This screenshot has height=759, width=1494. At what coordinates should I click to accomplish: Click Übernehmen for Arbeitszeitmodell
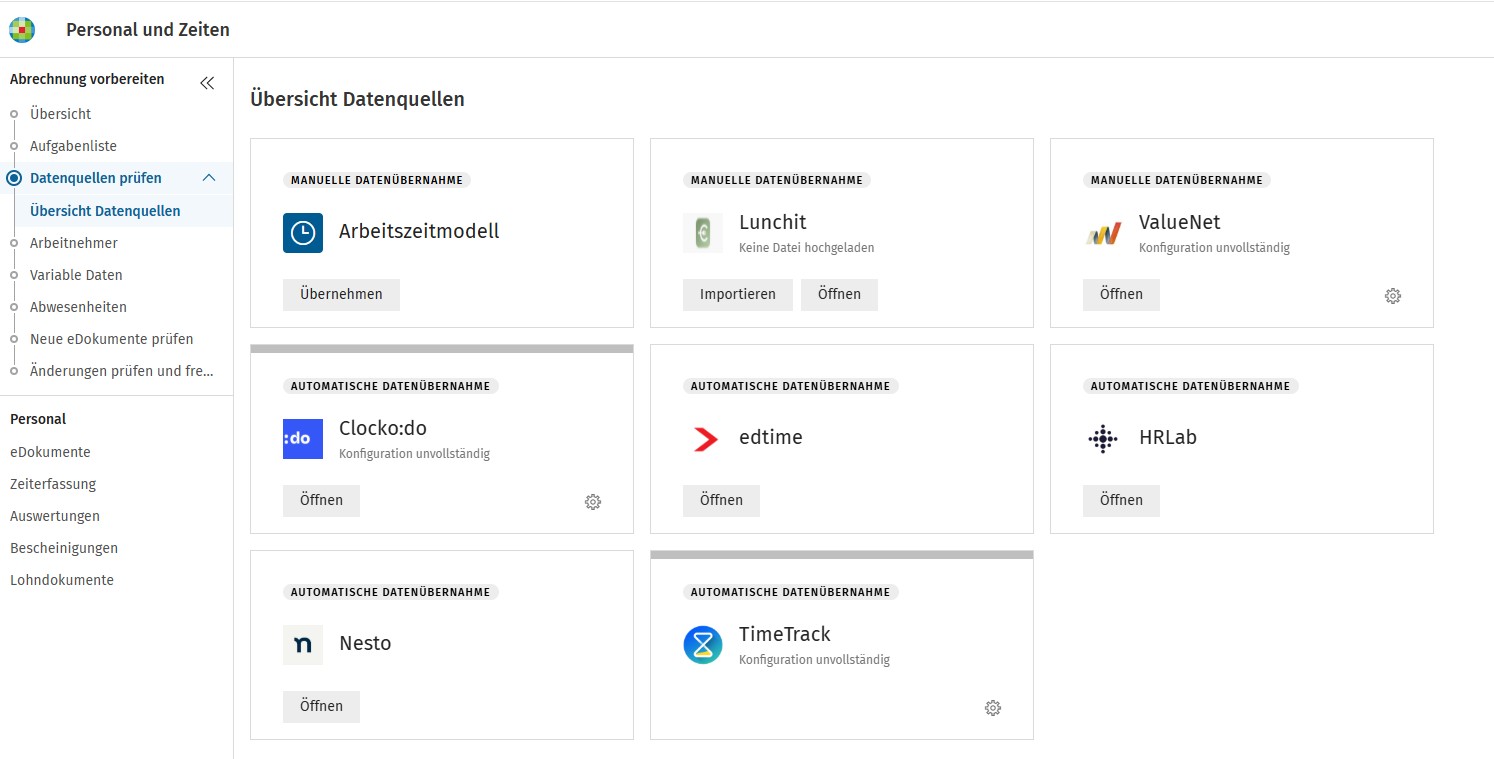click(x=341, y=295)
